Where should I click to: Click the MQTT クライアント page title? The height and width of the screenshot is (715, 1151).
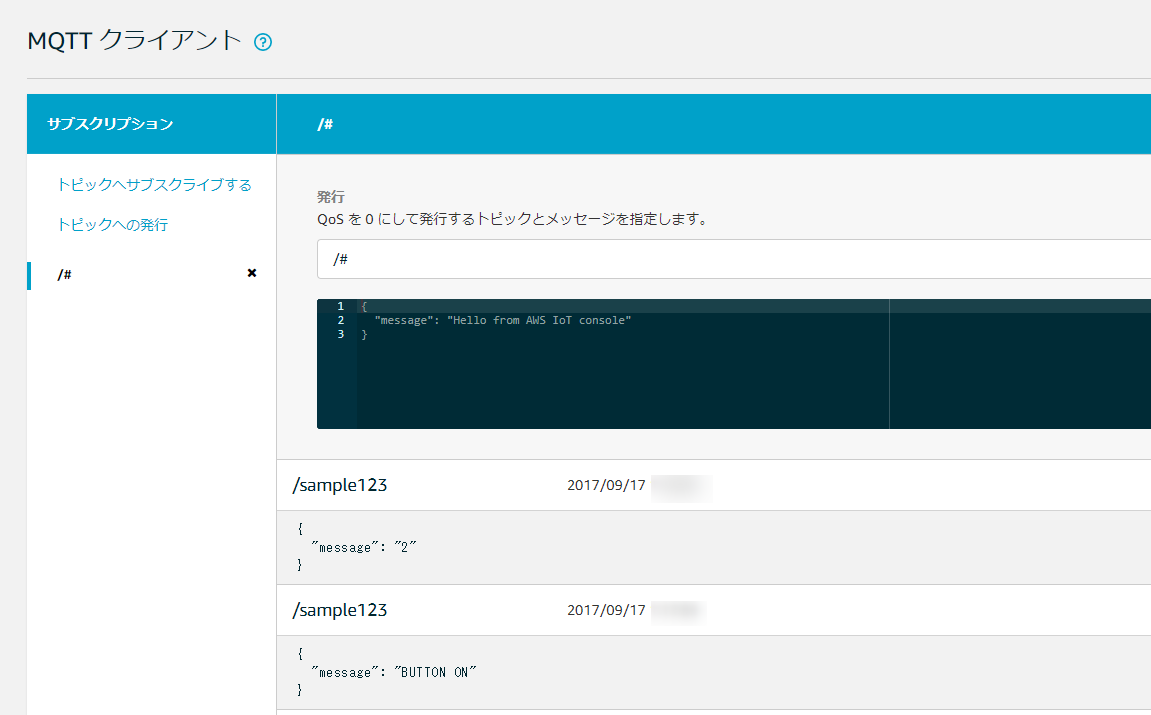click(x=134, y=41)
